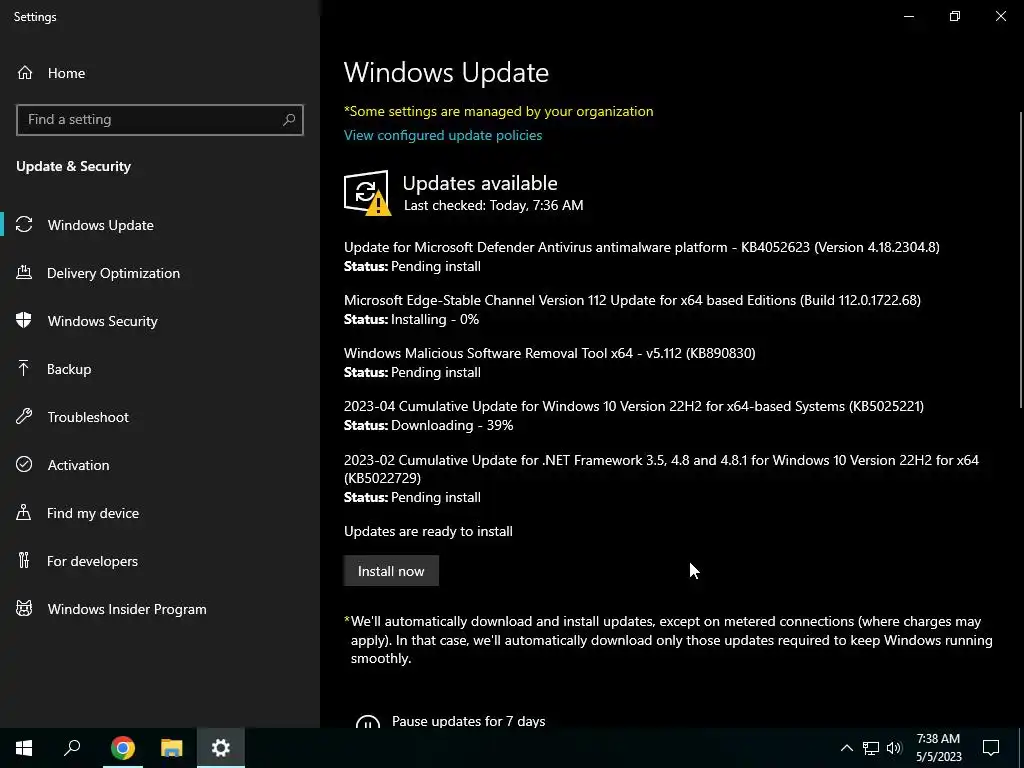The width and height of the screenshot is (1024, 768).
Task: Click the Backup upload arrow icon
Action: (x=24, y=369)
